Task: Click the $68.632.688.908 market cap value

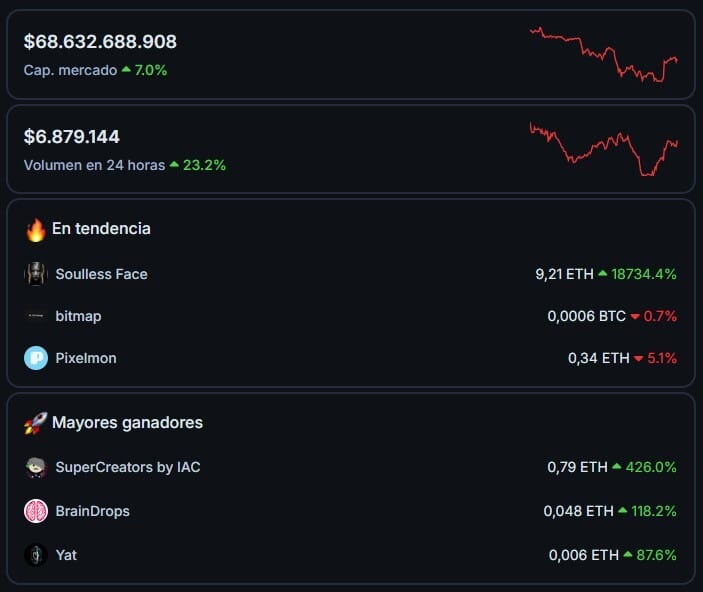Action: tap(100, 42)
